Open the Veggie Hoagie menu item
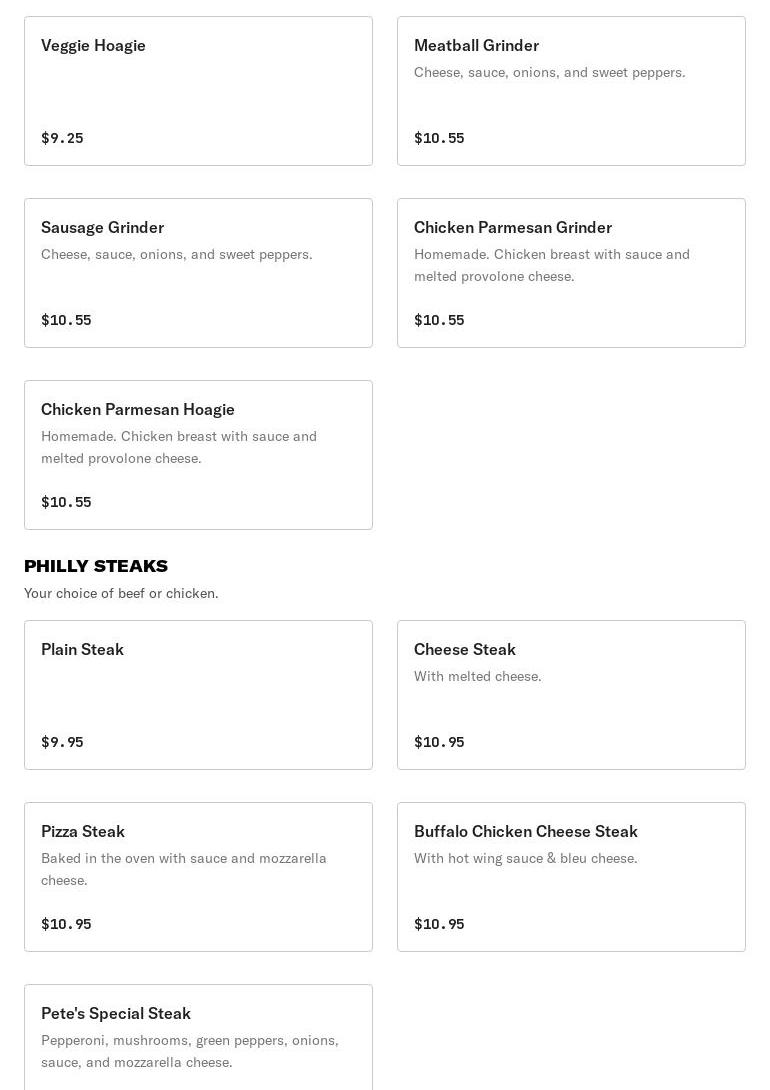 coord(93,46)
